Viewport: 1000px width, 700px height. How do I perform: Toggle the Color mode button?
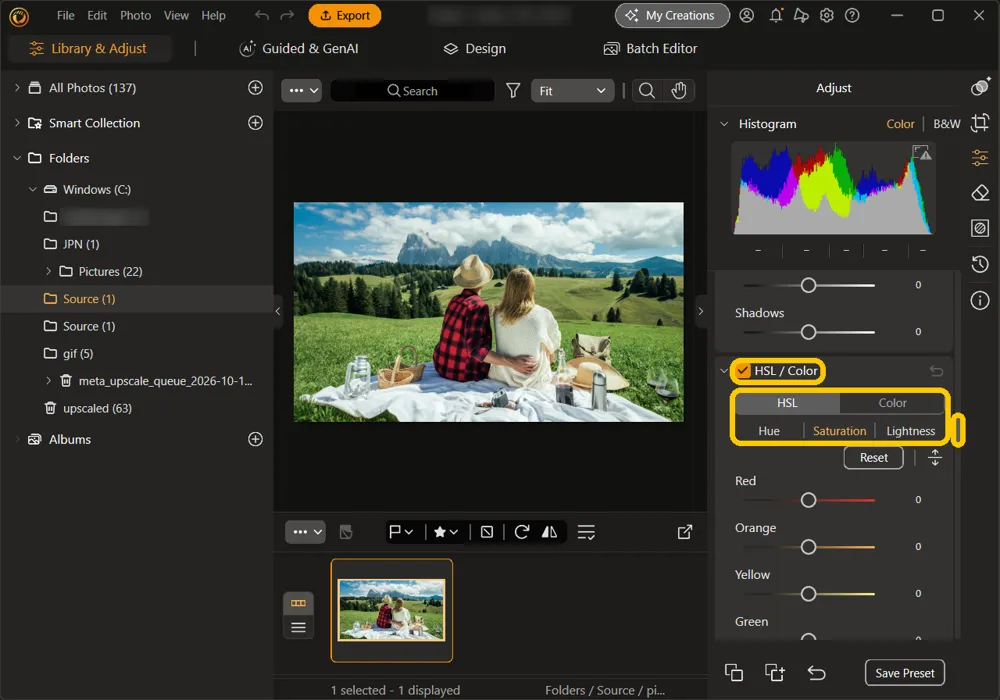click(892, 403)
